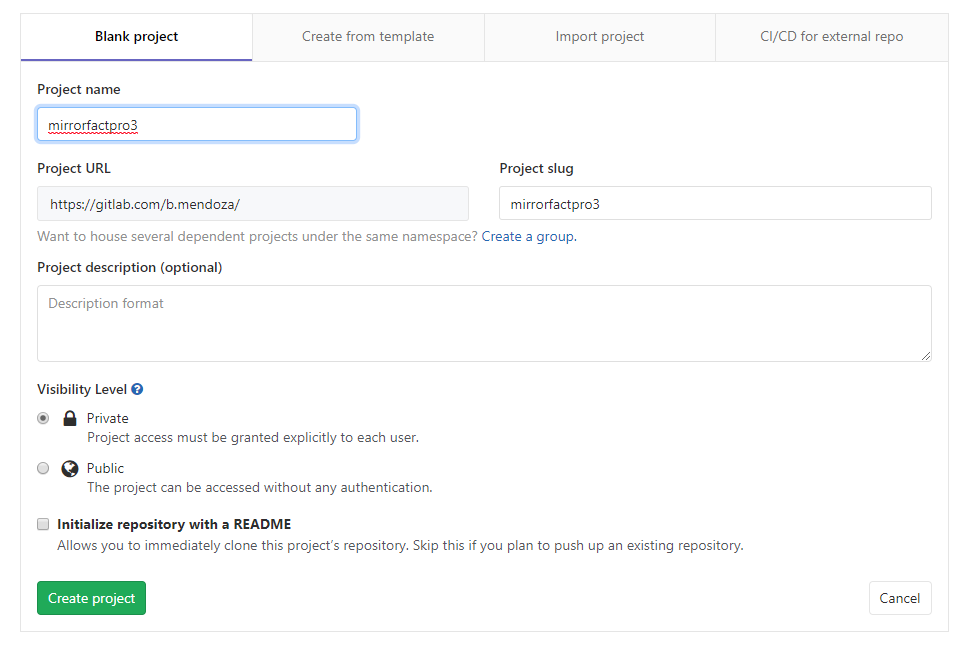The width and height of the screenshot is (964, 645).
Task: Switch to the Blank project tab
Action: (136, 37)
